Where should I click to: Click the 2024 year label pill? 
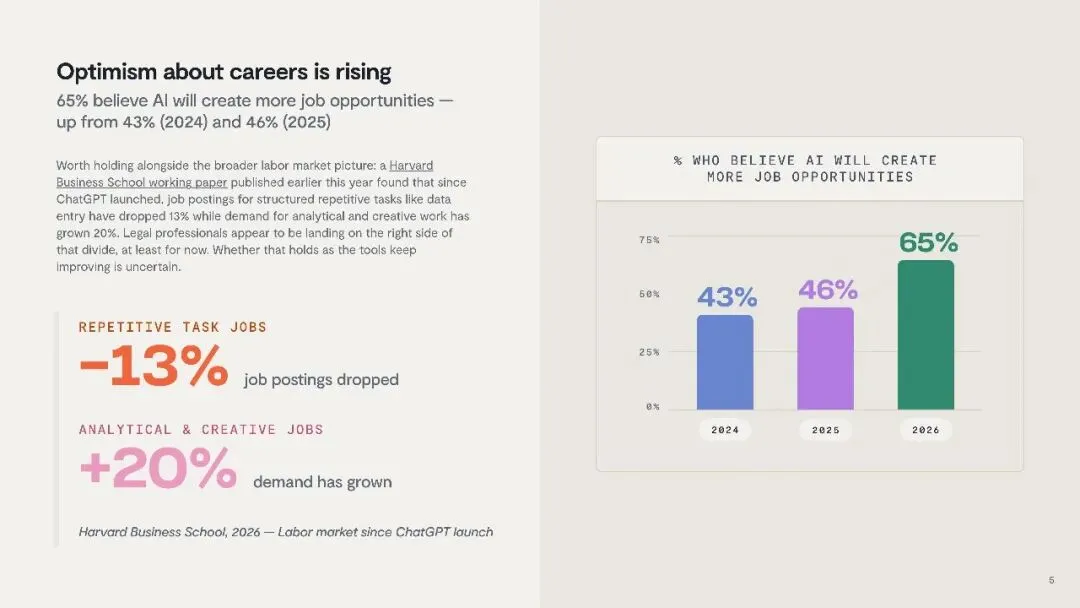click(725, 430)
